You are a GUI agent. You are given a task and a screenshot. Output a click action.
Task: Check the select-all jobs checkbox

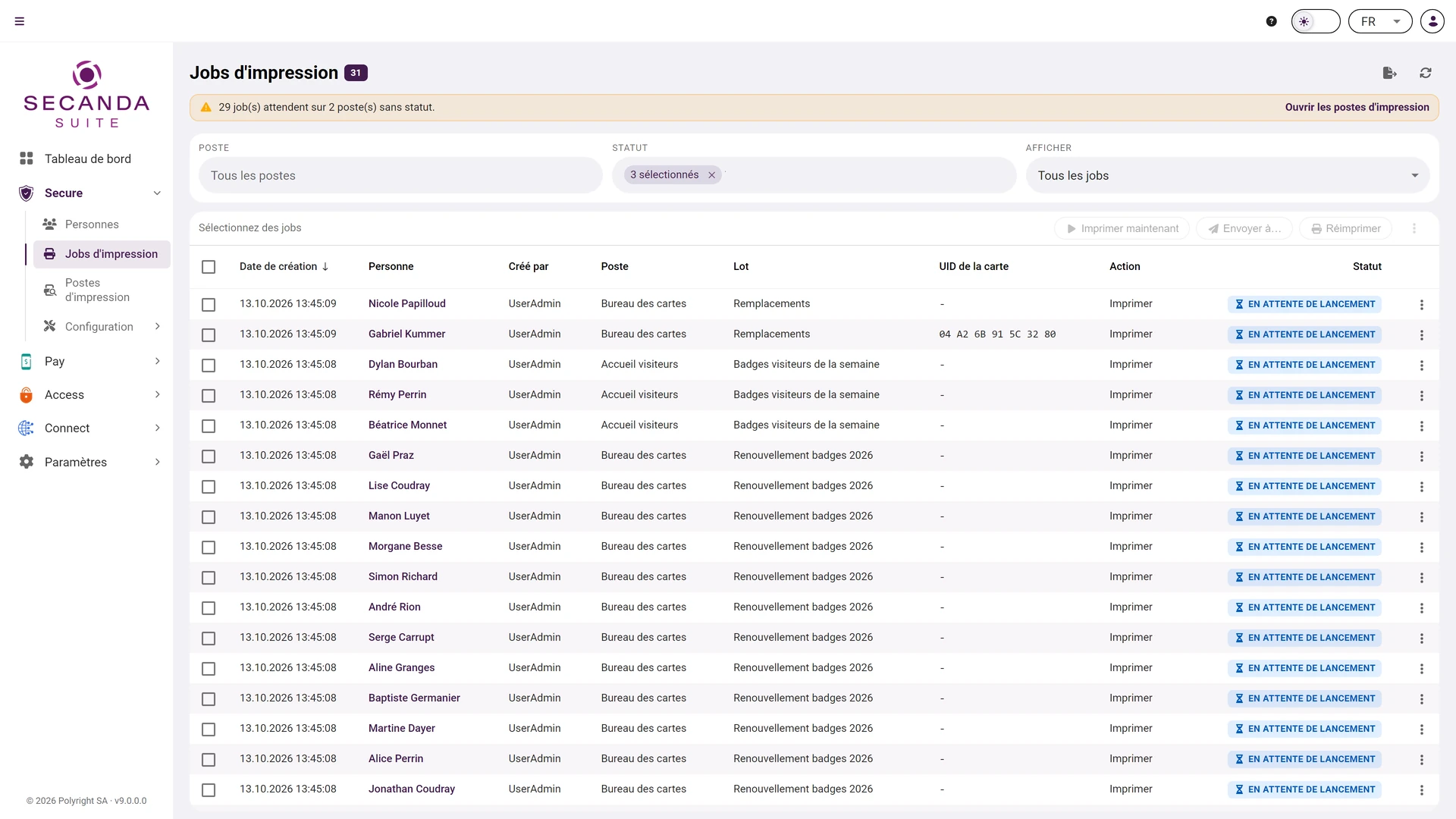209,267
